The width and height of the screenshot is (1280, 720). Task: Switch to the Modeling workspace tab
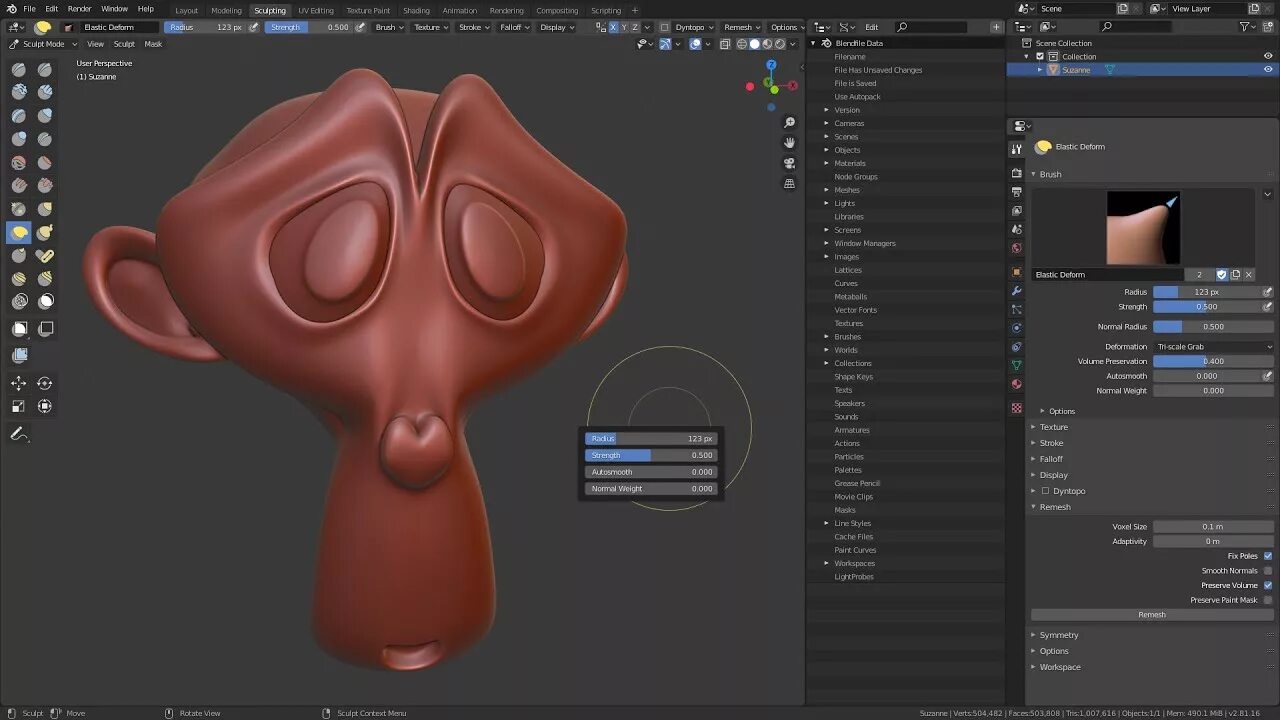[226, 10]
